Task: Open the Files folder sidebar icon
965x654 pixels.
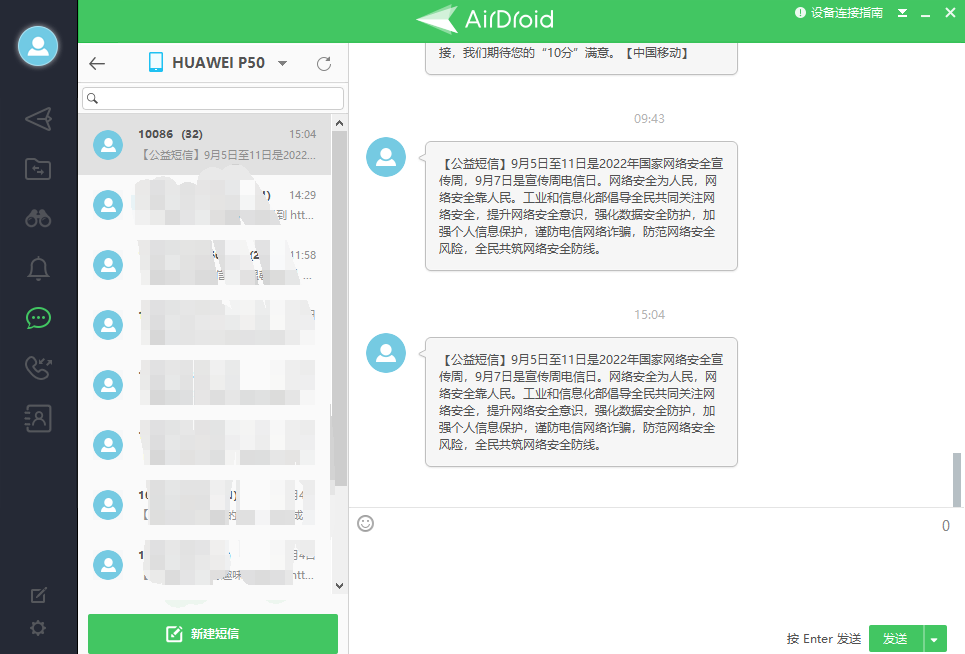Action: coord(38,169)
